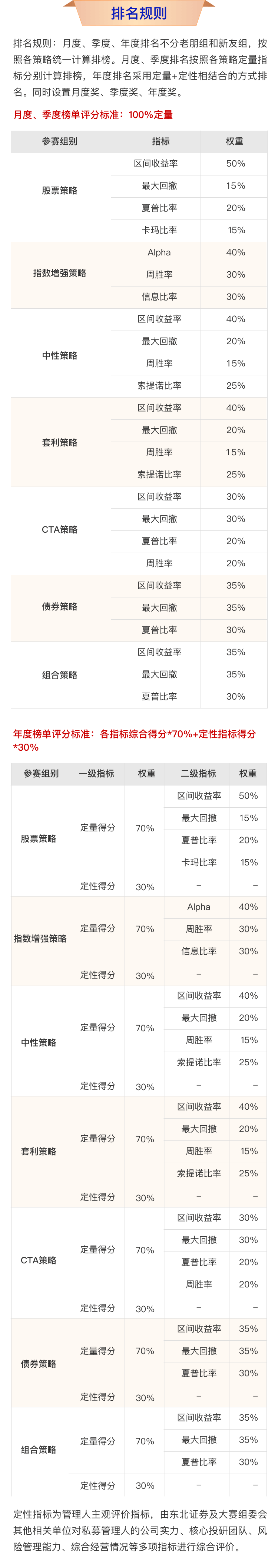Select CTA策略 cell in monthly/quarterly table
The width and height of the screenshot is (278, 1568).
(60, 530)
